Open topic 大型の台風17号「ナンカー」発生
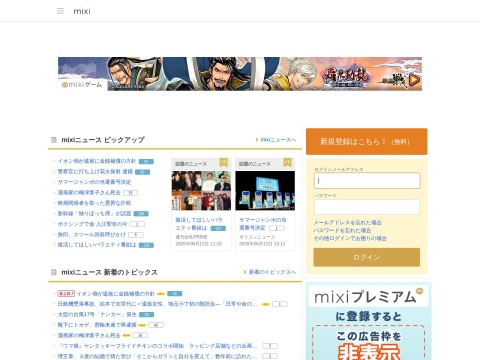Viewport: 480px width, 360px height. click(x=97, y=314)
